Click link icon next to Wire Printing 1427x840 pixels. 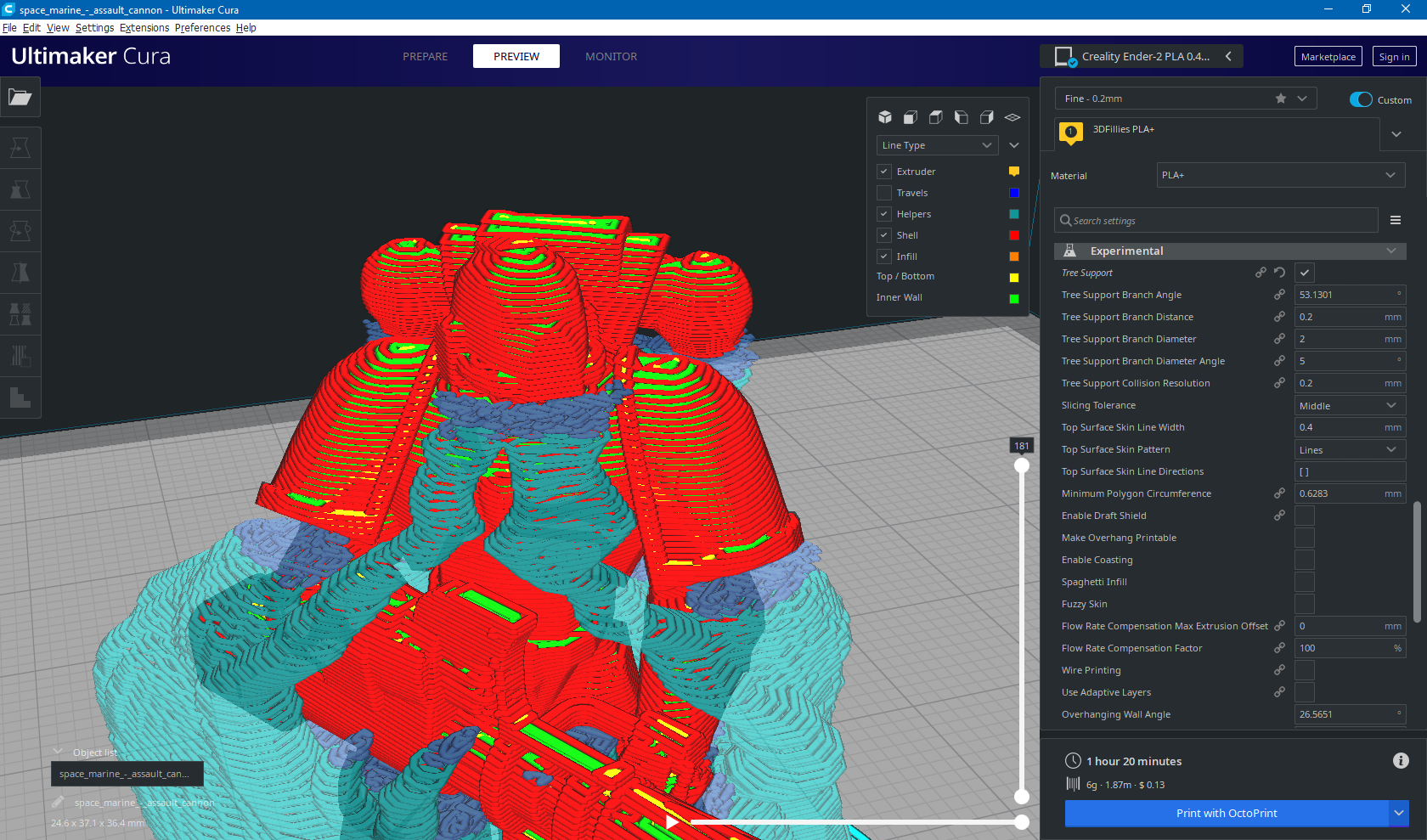click(x=1279, y=670)
